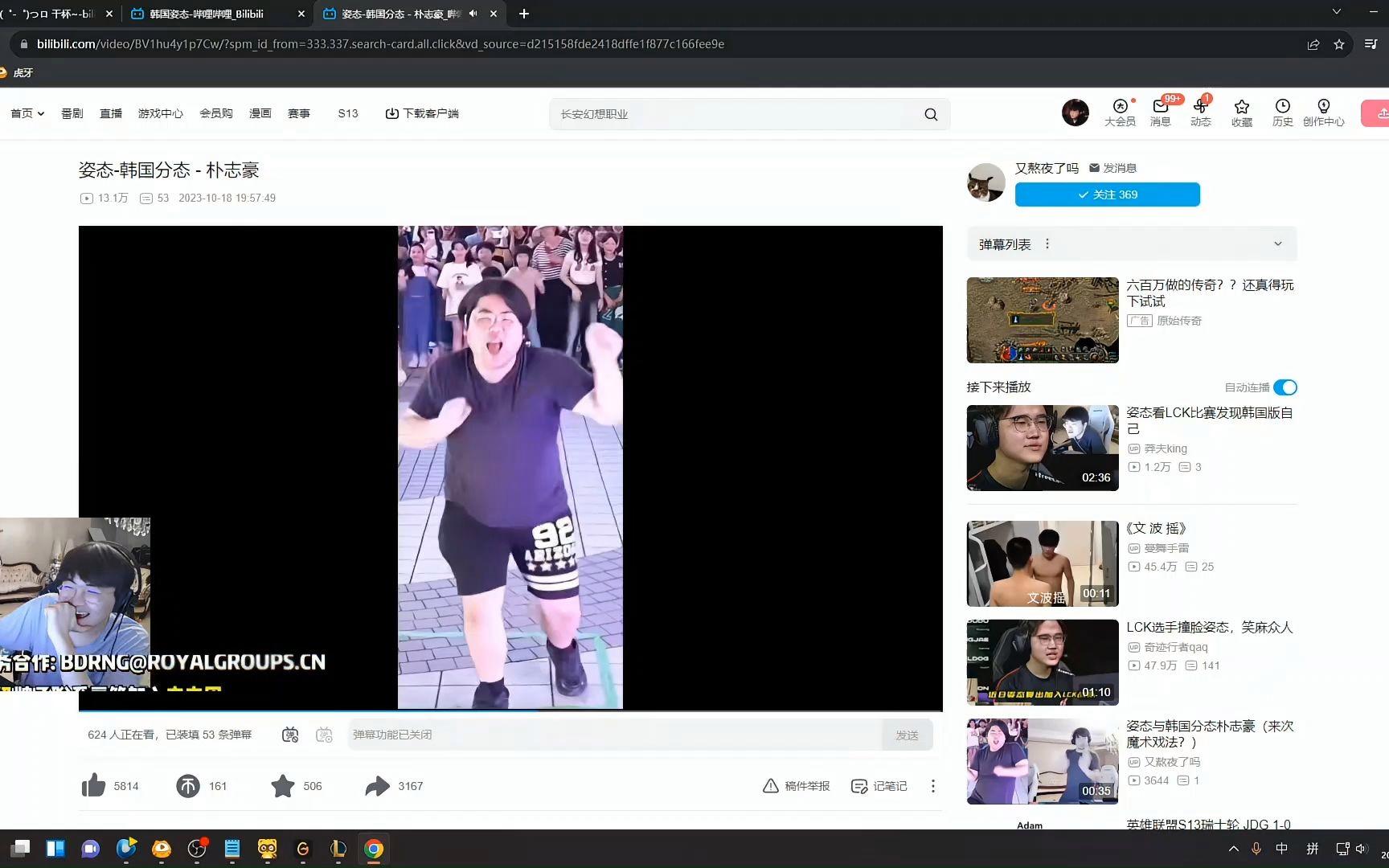Toggle danmaku display icon below the player
Viewport: 1389px width, 868px height.
pyautogui.click(x=290, y=734)
